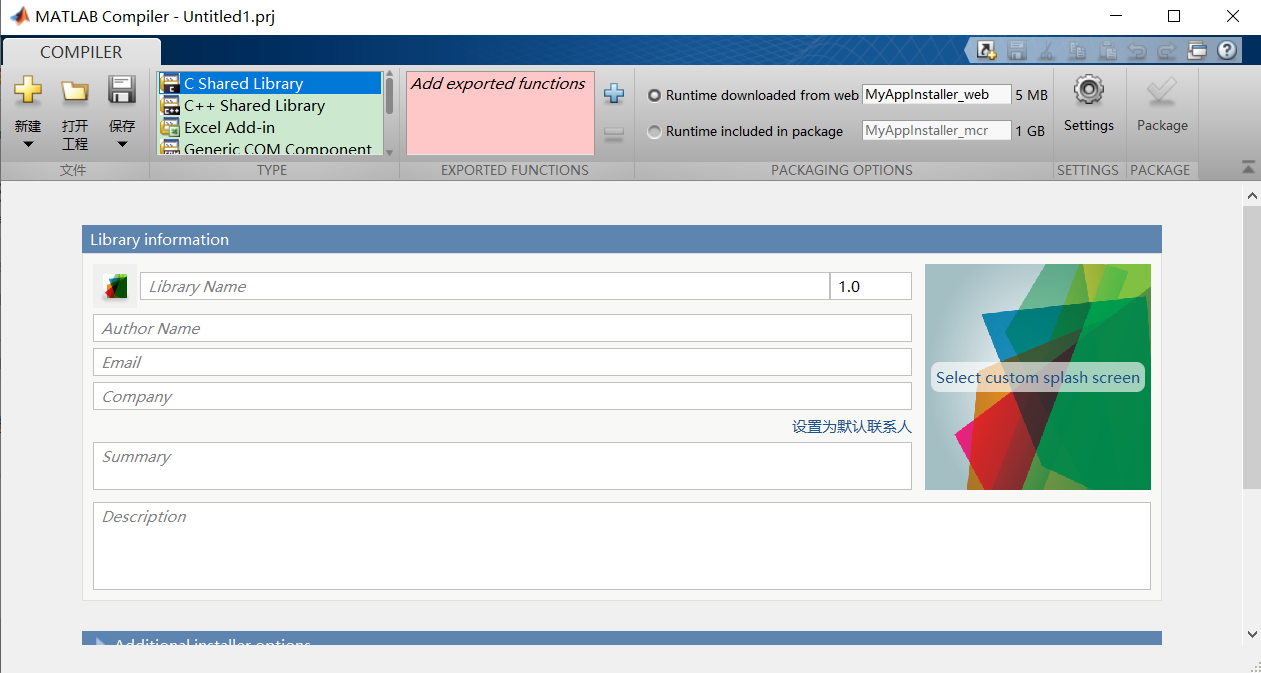Select 'Runtime downloaded from web' option

[655, 95]
